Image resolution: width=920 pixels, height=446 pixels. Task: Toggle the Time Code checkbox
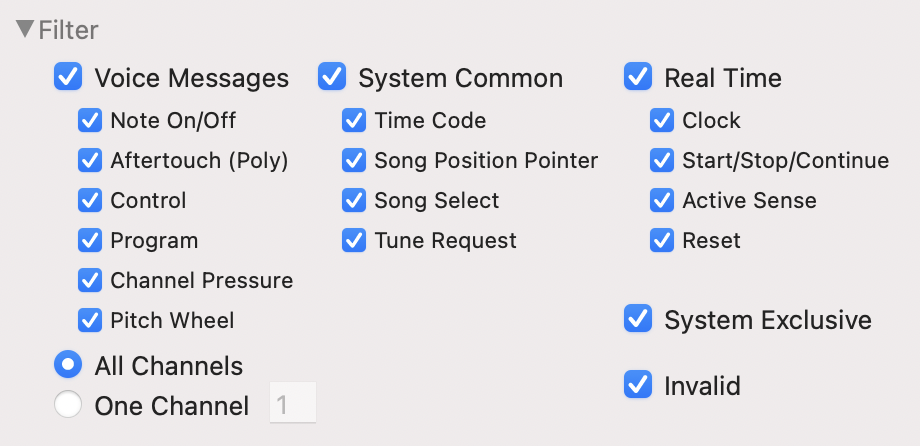[354, 121]
